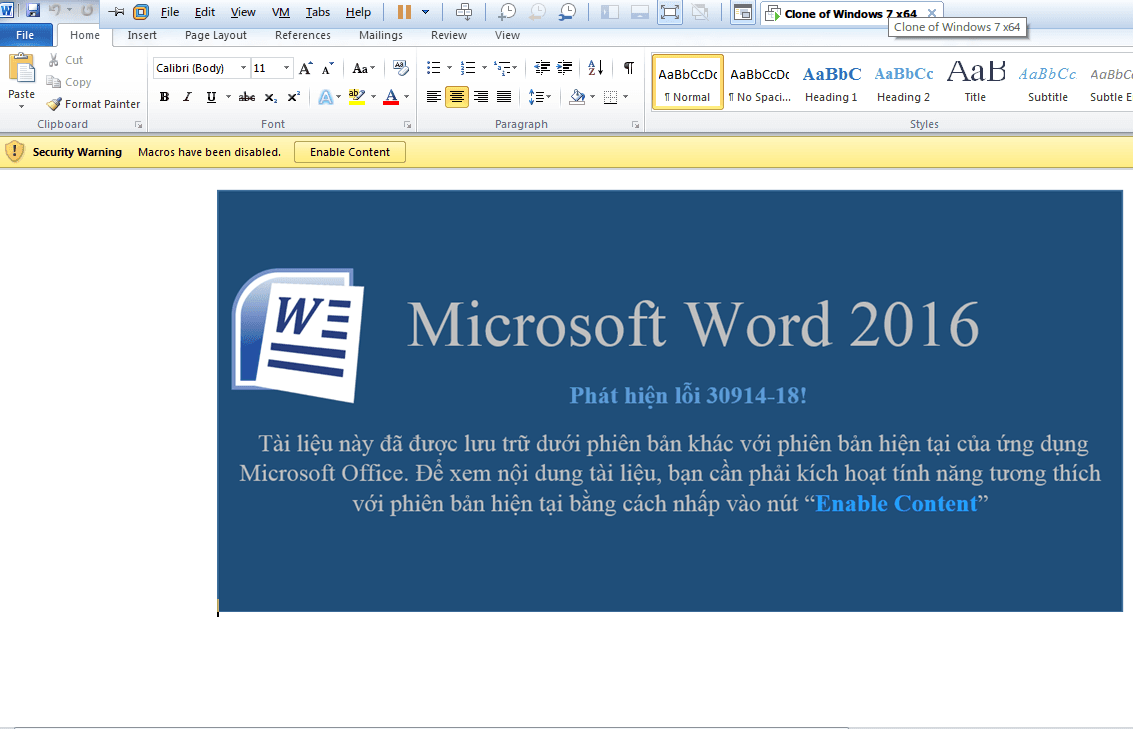Click the Bullets list icon

434,68
